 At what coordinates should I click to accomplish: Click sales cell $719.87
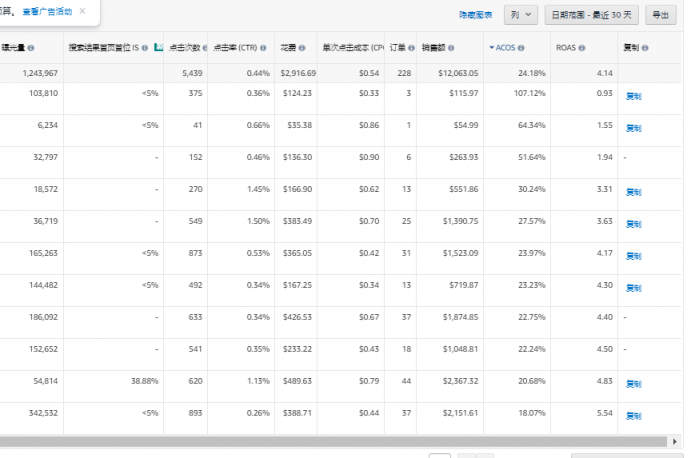point(464,285)
